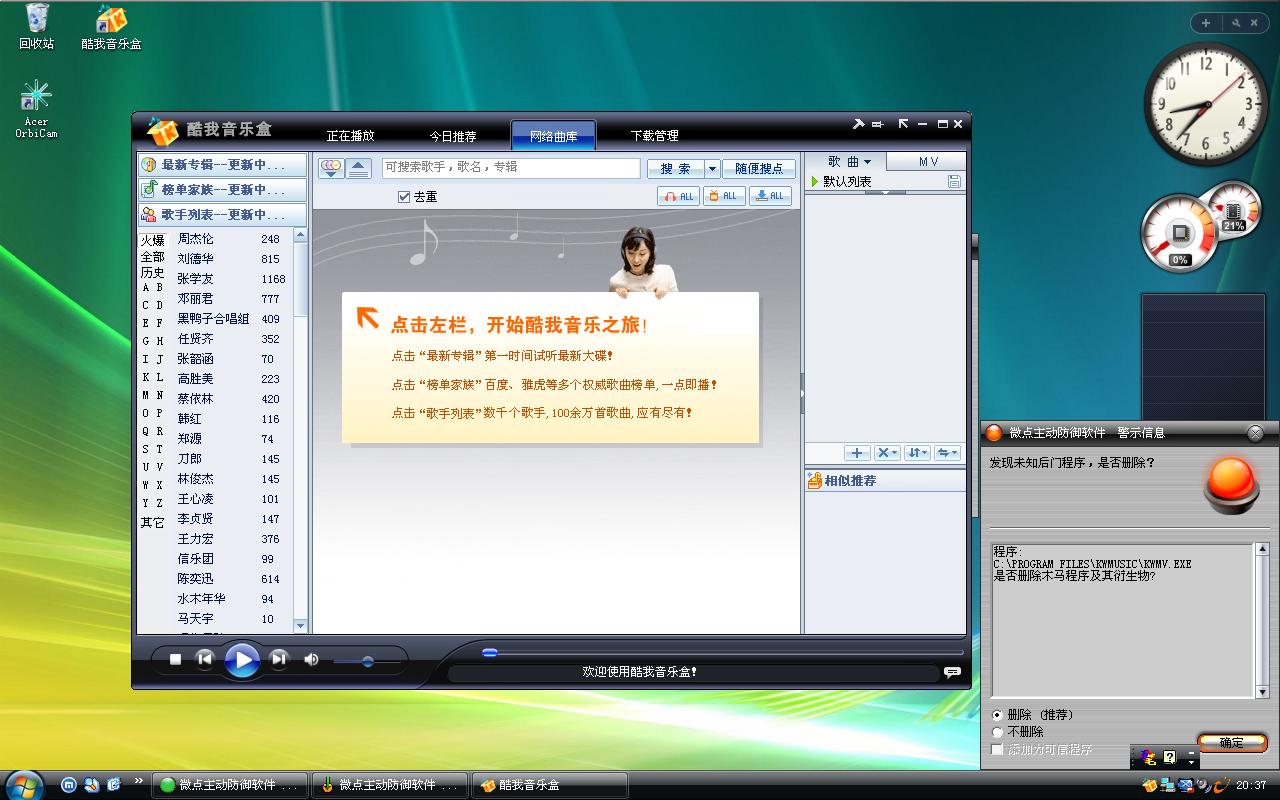Switch to the 网络曲库 tab
The height and width of the screenshot is (800, 1280).
click(x=553, y=136)
